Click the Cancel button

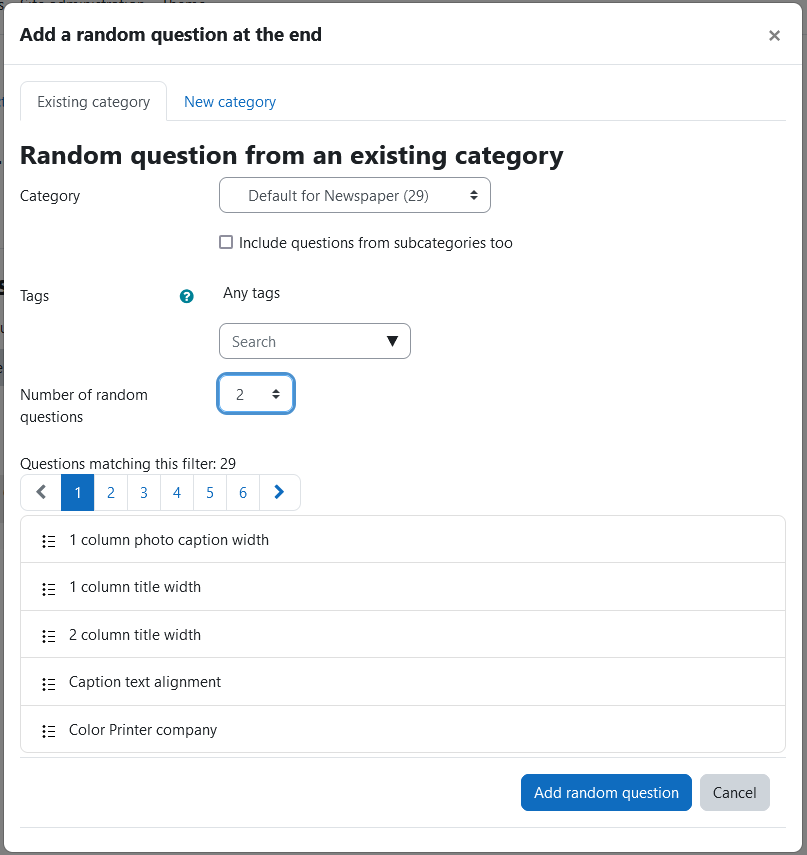[734, 792]
